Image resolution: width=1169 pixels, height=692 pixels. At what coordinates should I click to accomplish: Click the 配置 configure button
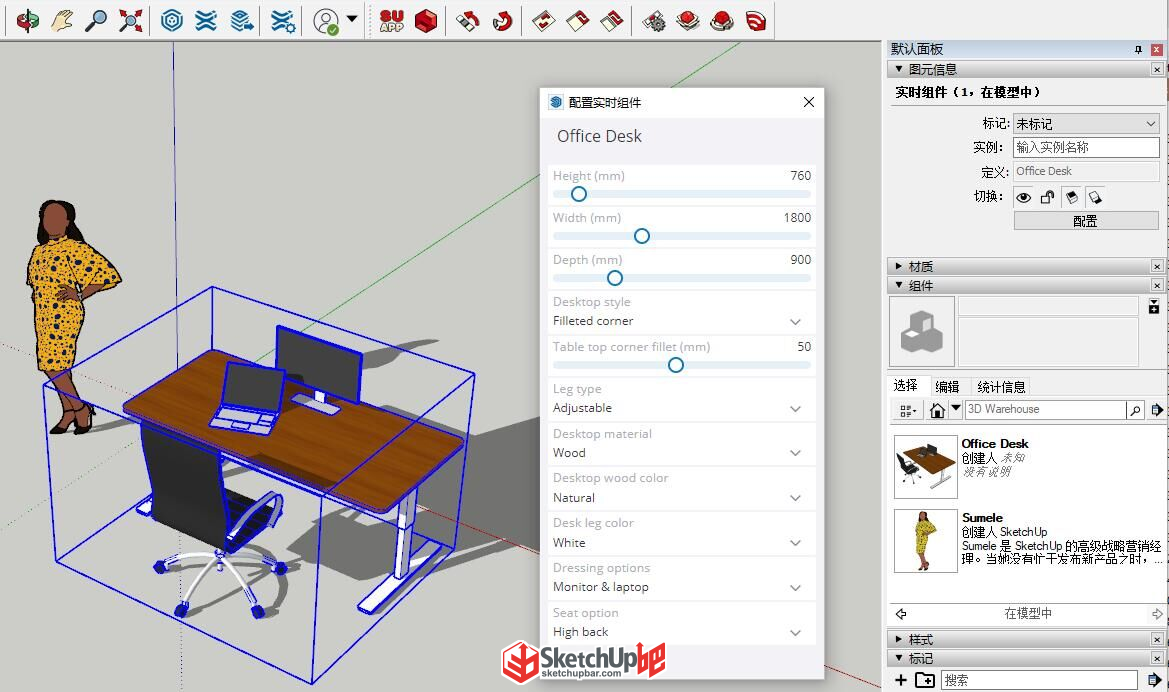(1086, 221)
